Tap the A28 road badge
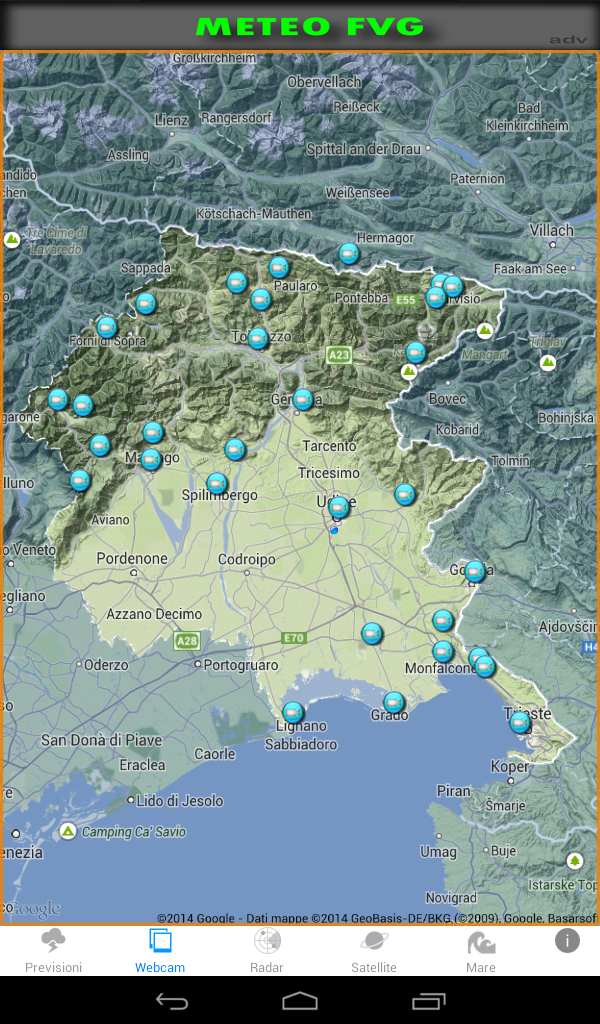Image resolution: width=600 pixels, height=1024 pixels. [x=187, y=641]
